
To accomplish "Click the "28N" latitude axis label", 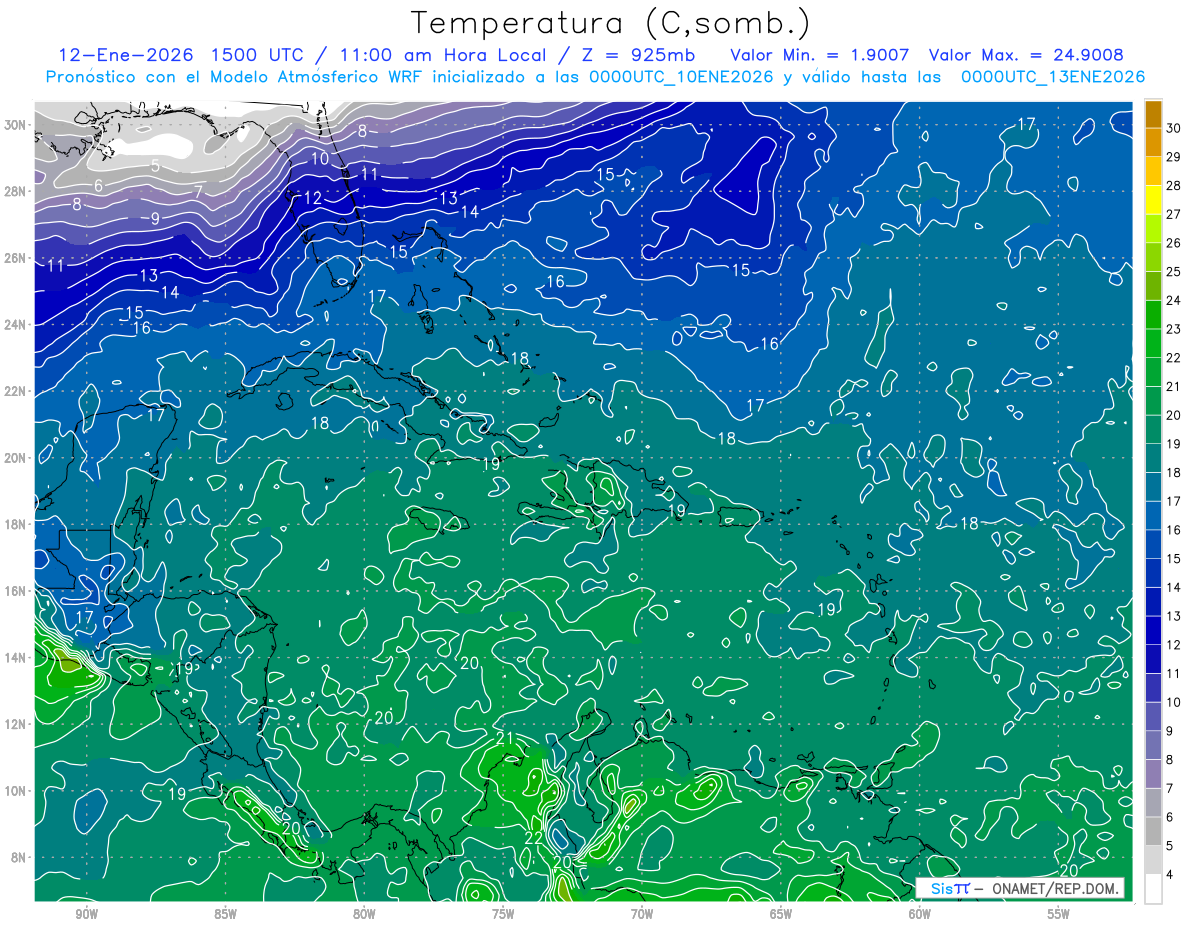I will (15, 191).
